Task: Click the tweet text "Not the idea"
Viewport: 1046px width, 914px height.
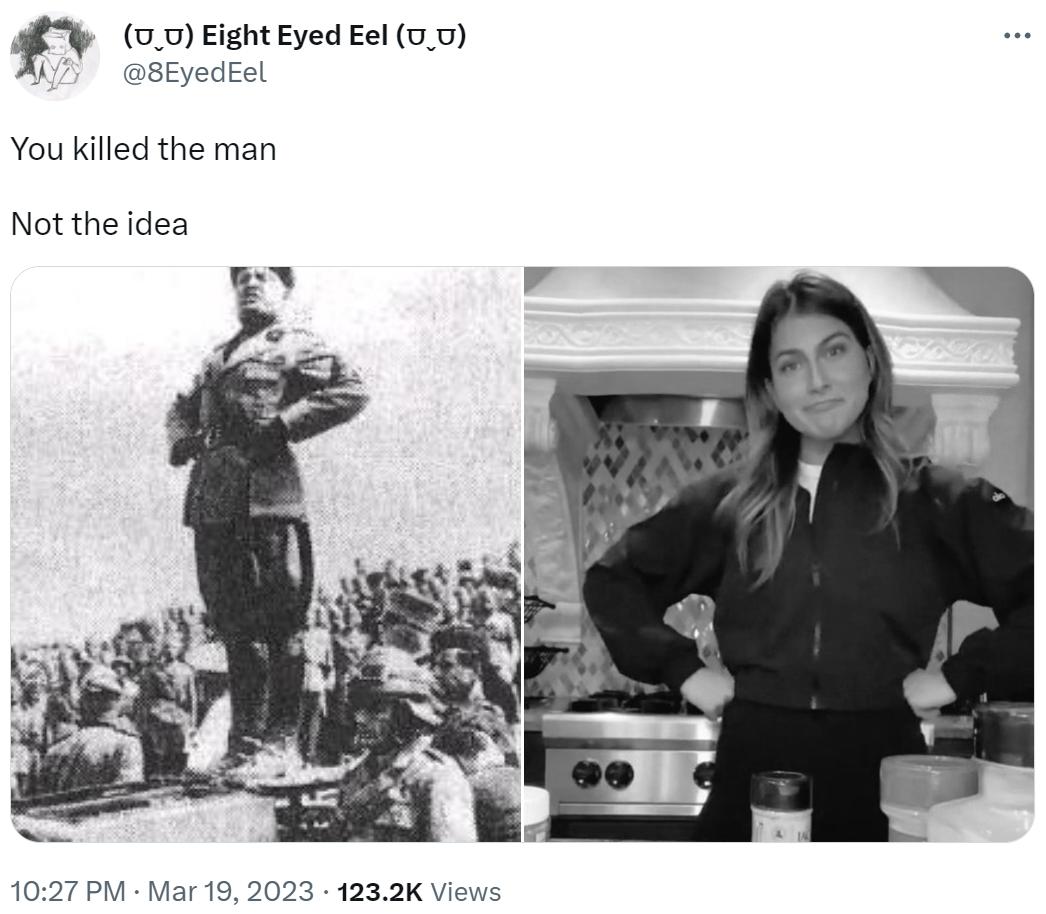Action: [x=99, y=223]
